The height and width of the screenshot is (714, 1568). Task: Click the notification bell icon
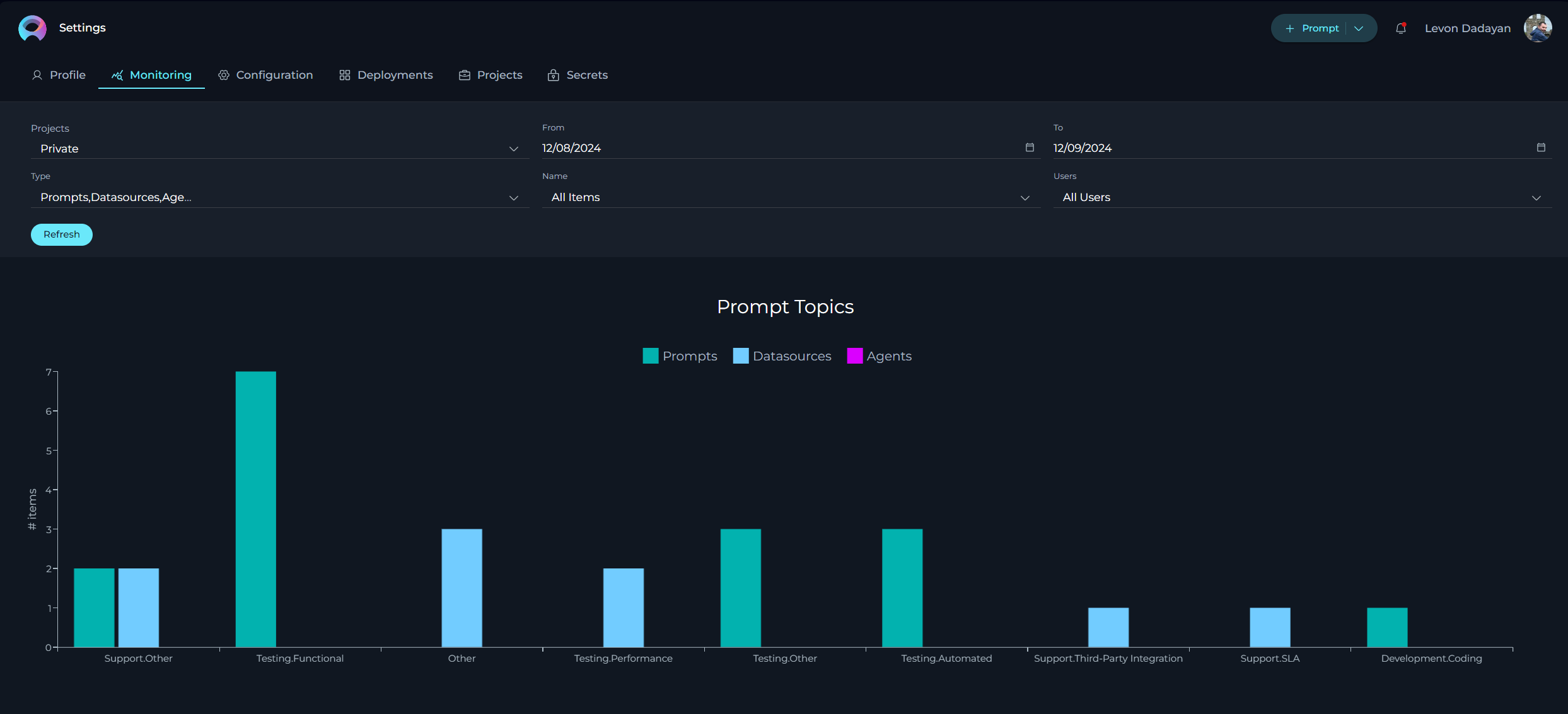[1401, 27]
